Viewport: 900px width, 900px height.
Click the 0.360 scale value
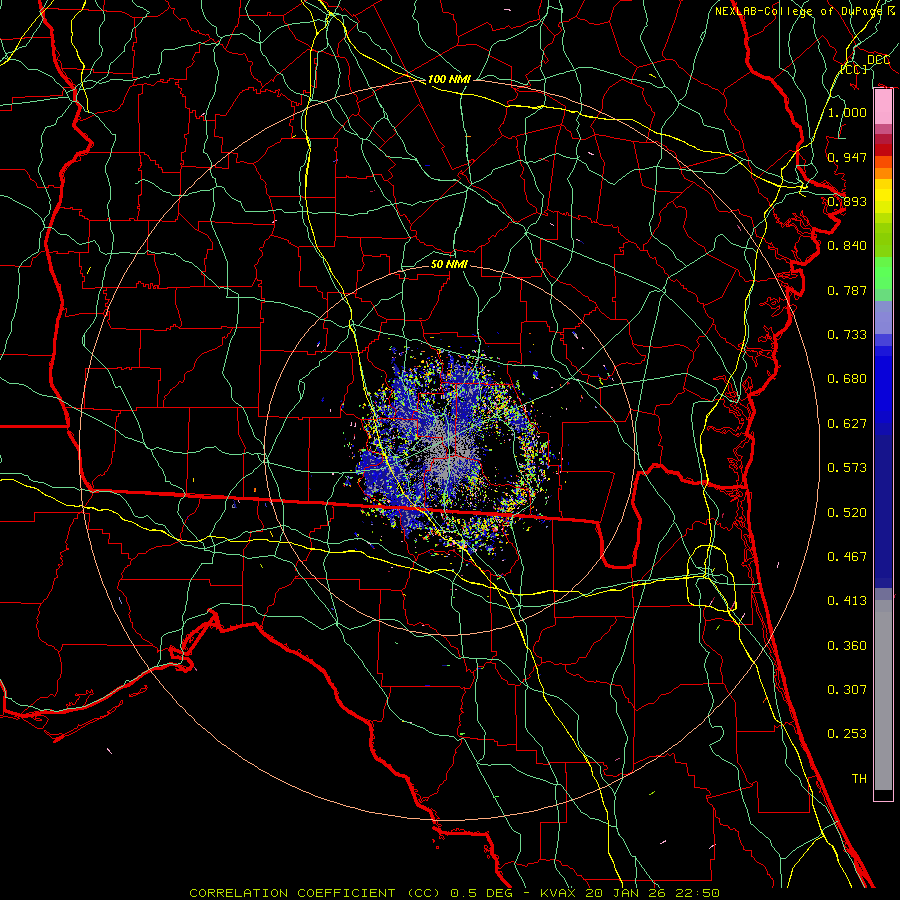[x=847, y=646]
